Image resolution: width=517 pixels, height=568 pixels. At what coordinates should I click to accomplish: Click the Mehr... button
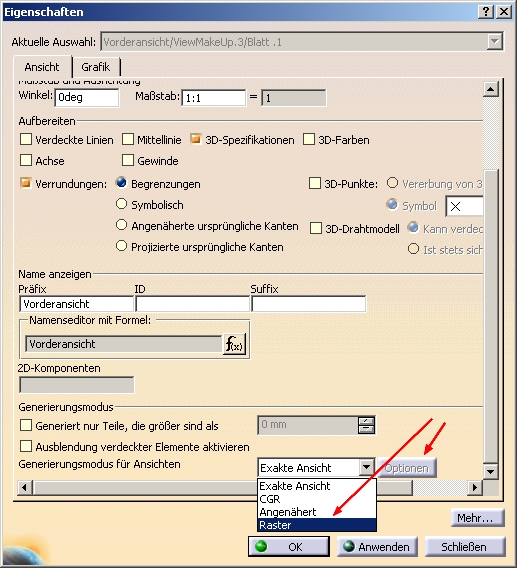tap(478, 518)
